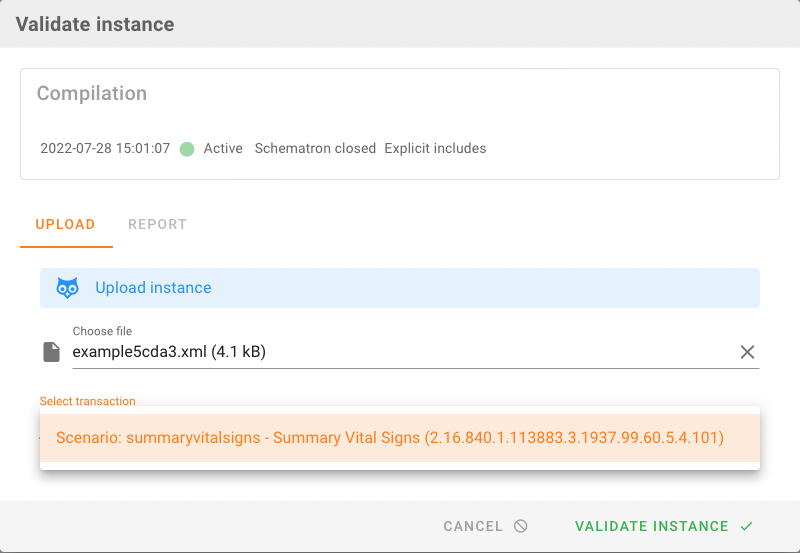
Task: Click the example5cda3.xml file input field
Action: pos(400,352)
